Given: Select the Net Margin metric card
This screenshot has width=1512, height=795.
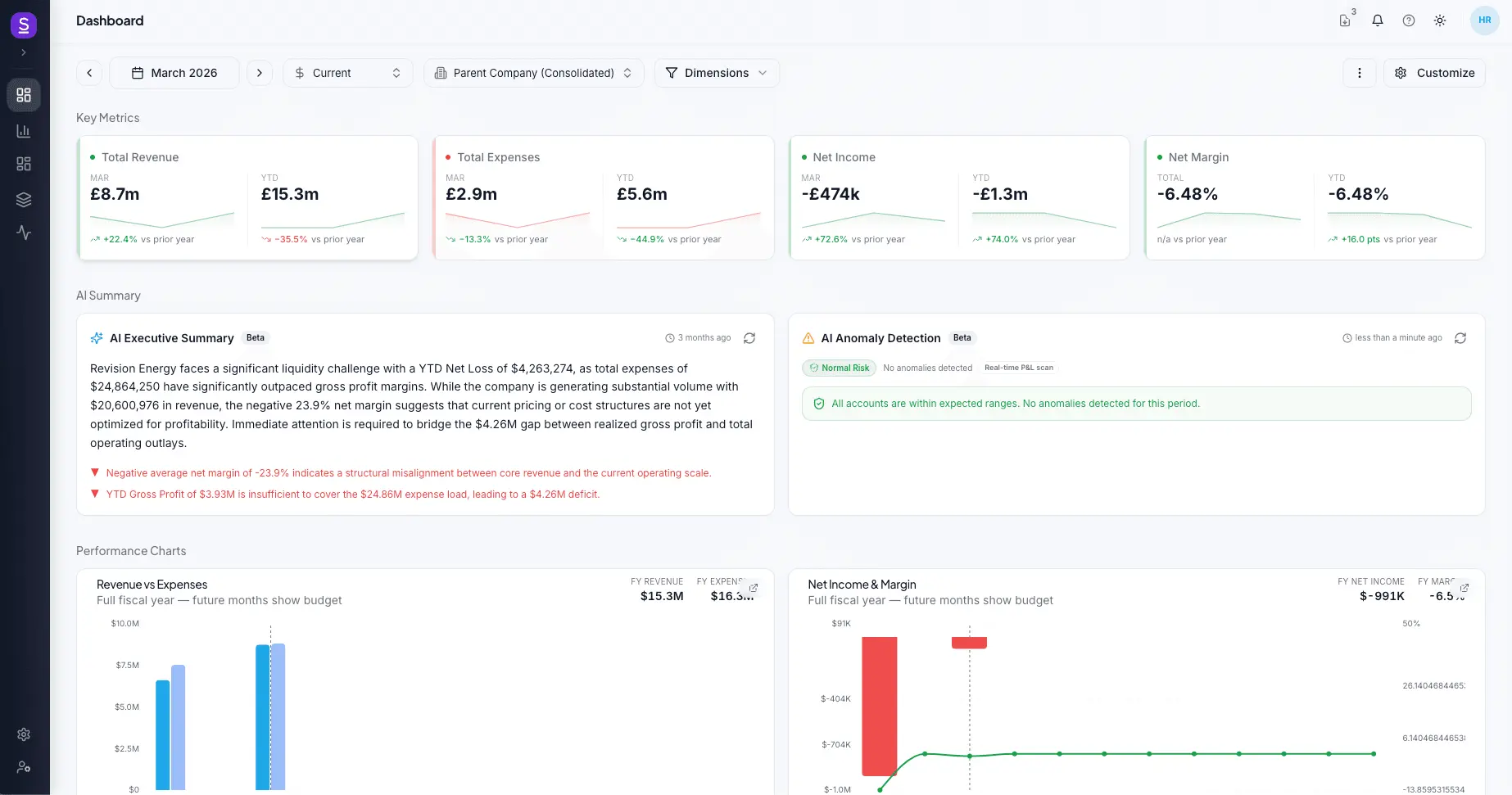Looking at the screenshot, I should click(1315, 198).
